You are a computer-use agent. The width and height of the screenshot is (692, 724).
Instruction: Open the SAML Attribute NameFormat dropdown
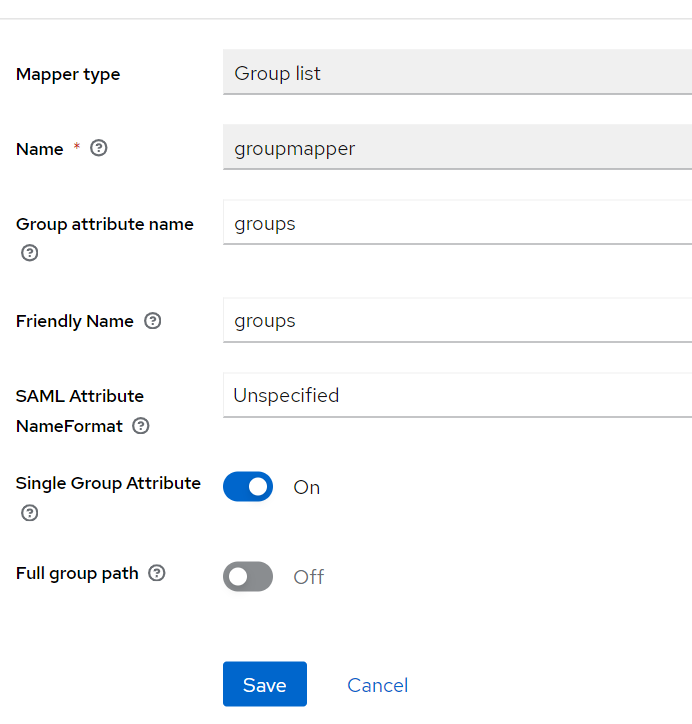tap(457, 395)
